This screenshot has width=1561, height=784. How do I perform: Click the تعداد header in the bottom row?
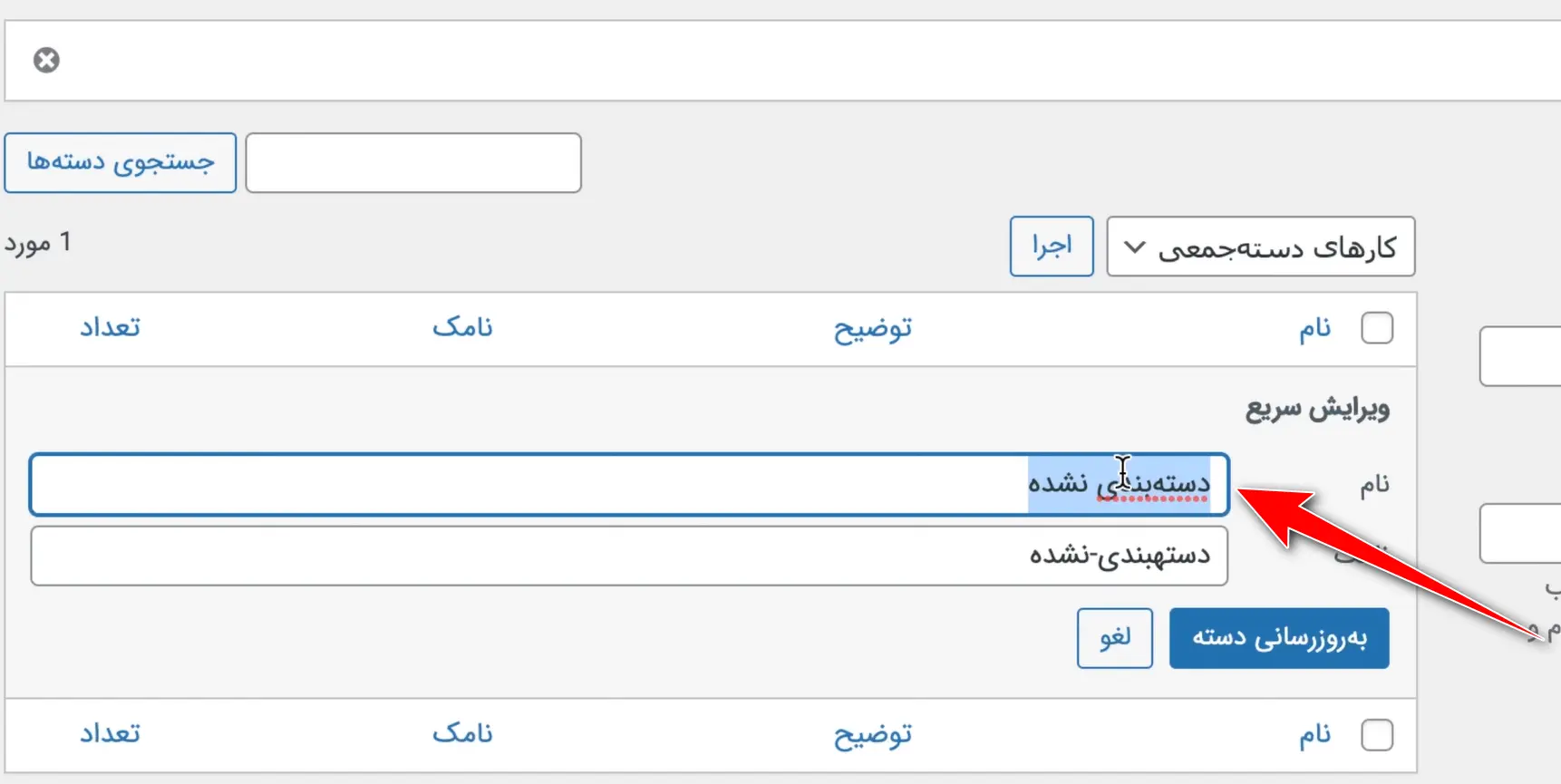coord(110,734)
